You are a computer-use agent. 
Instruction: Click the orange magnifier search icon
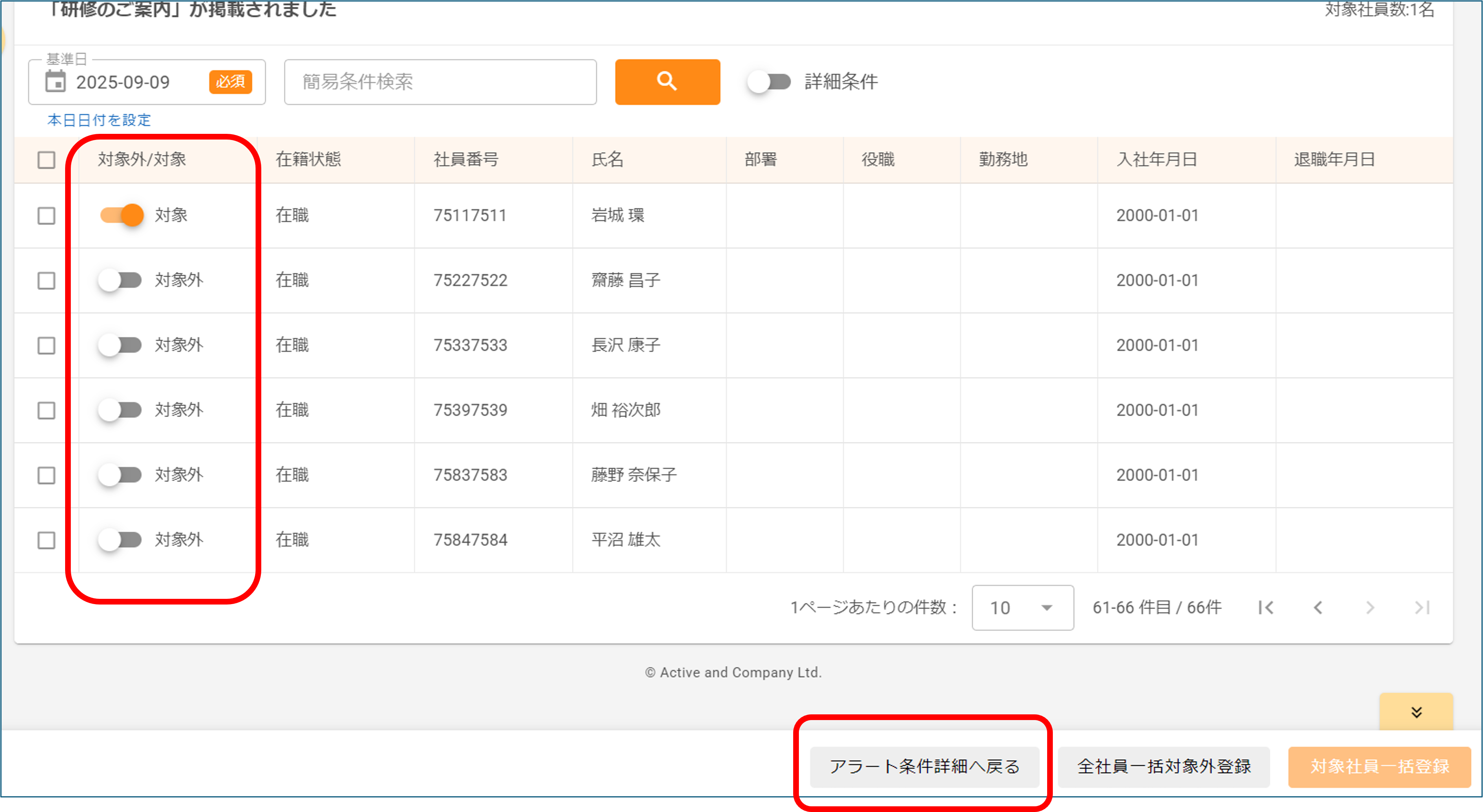(667, 82)
